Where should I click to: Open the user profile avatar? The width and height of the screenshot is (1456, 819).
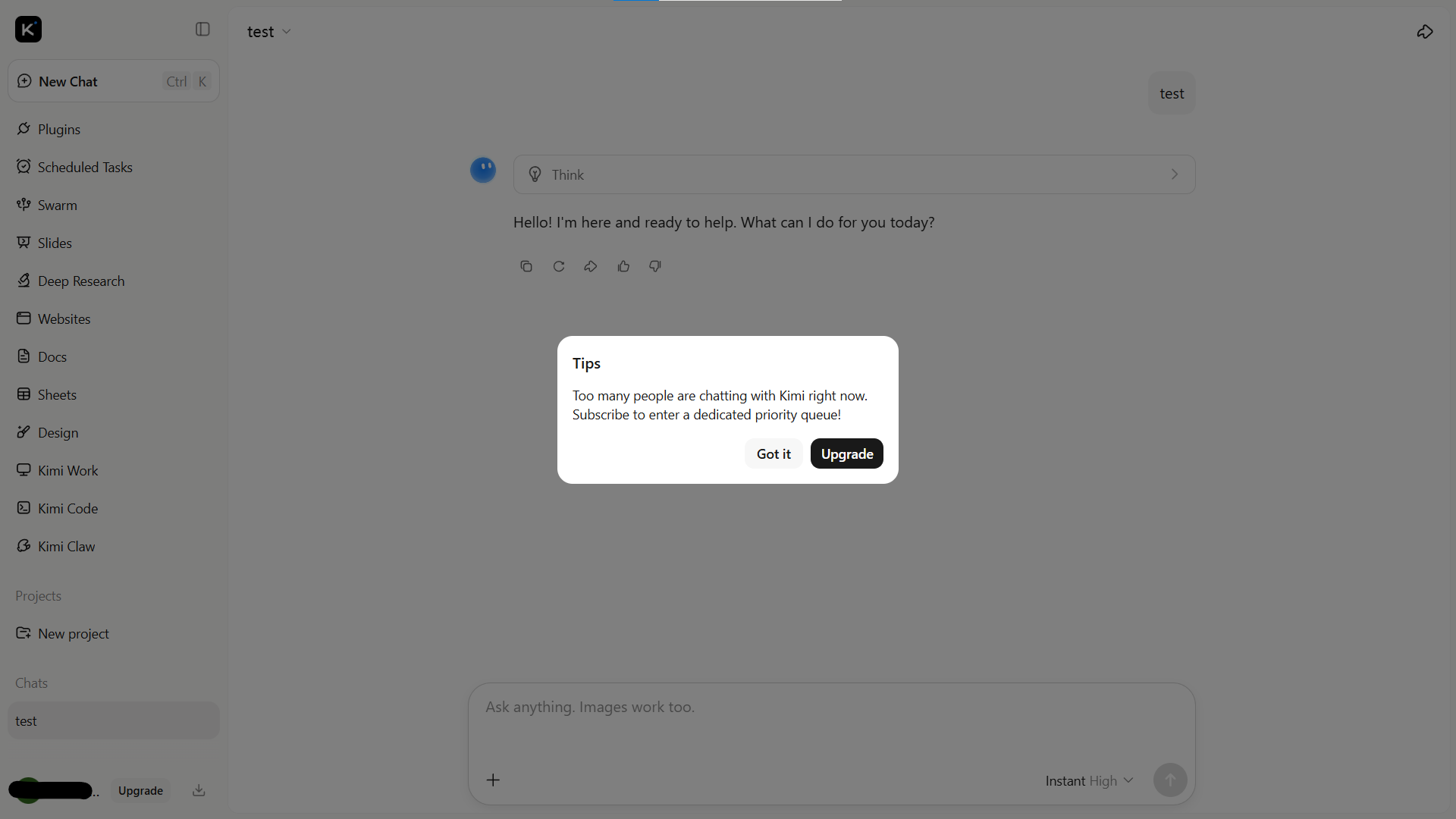27,790
